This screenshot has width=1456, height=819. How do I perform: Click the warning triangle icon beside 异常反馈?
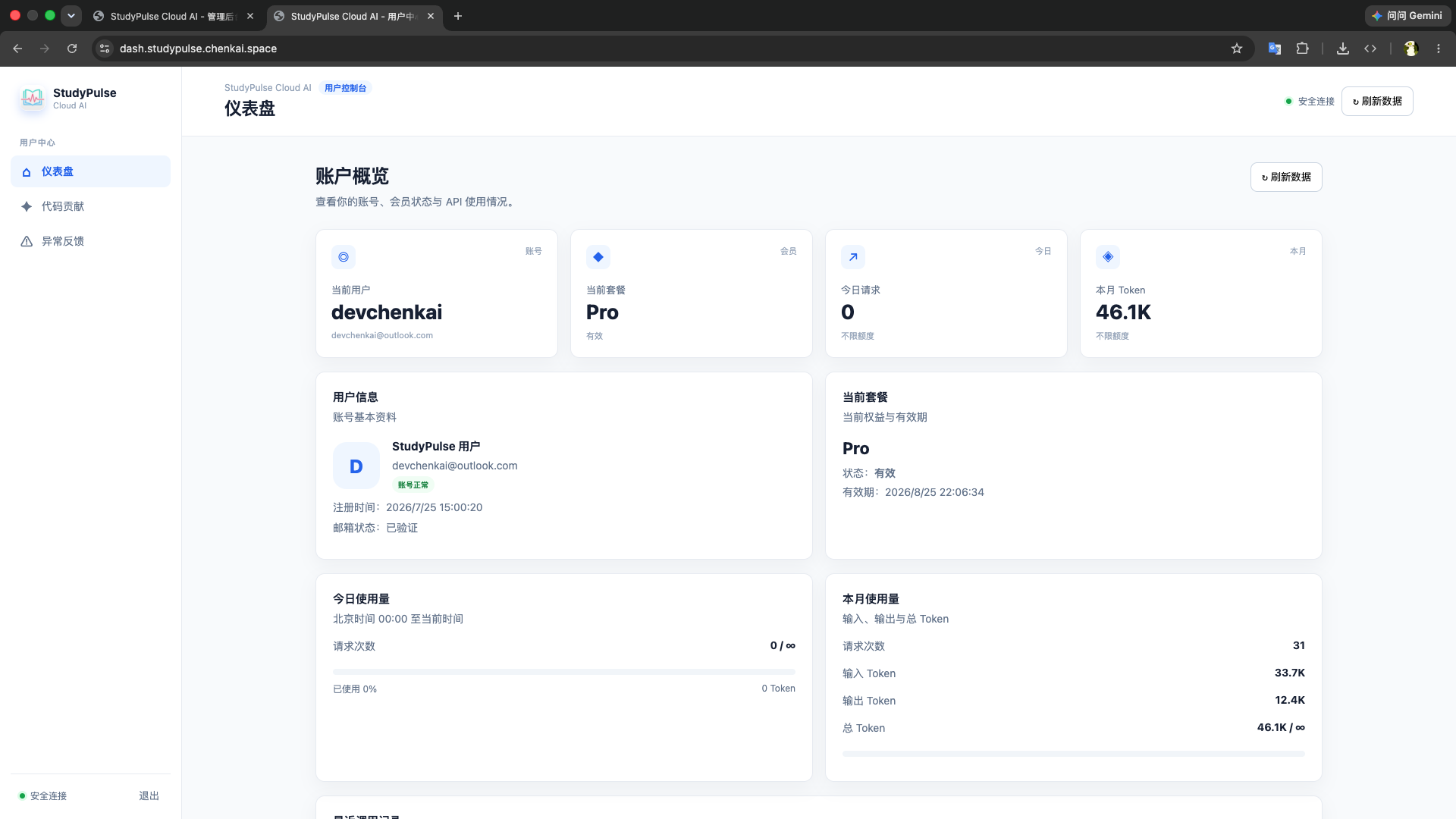pyautogui.click(x=27, y=241)
